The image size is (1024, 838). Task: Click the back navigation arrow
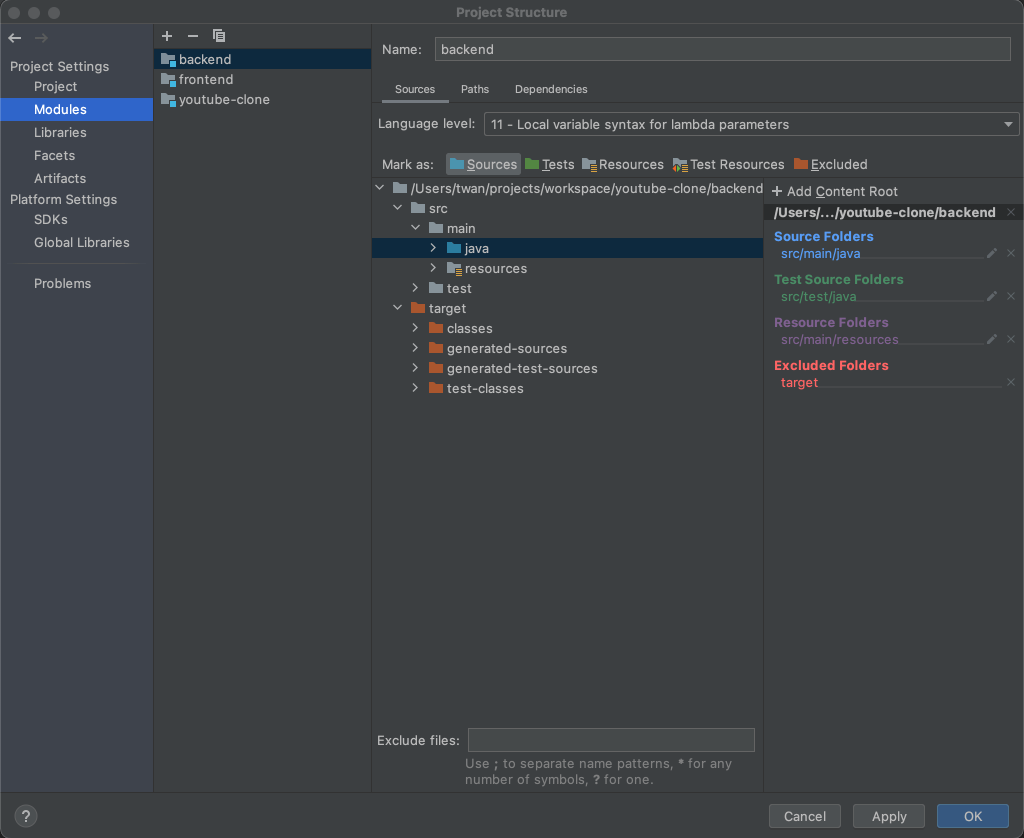pos(15,38)
